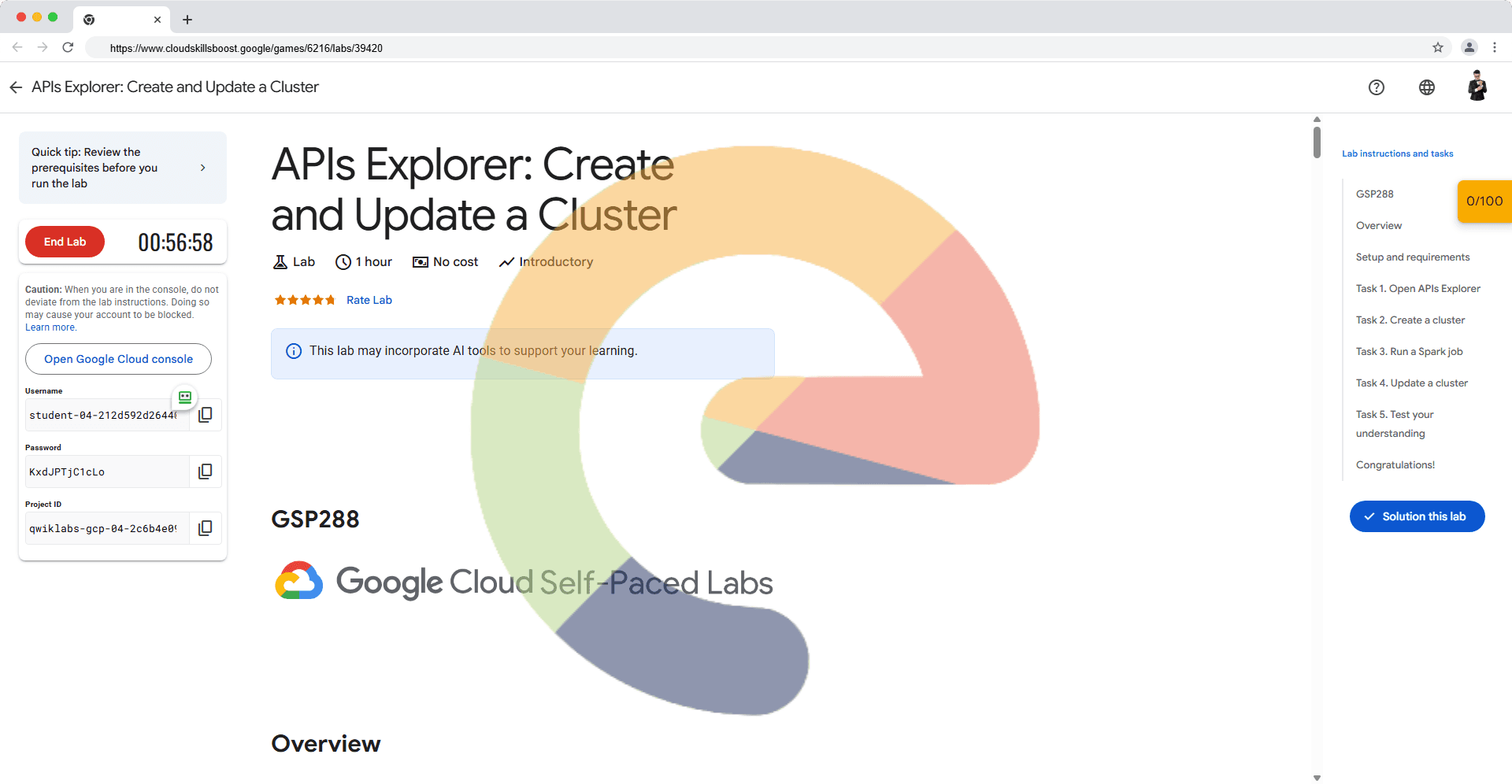
Task: Click the Introductory level label
Action: pos(547,262)
